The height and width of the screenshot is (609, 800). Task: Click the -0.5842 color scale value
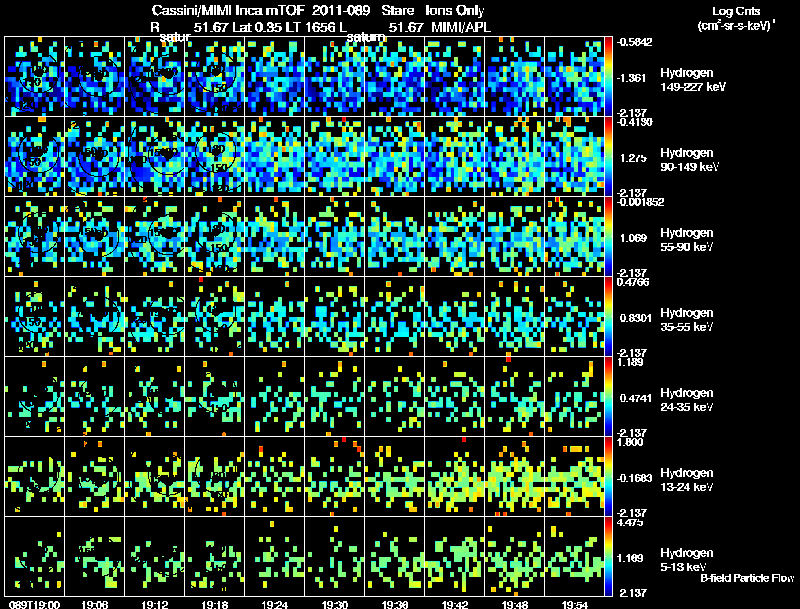point(634,42)
